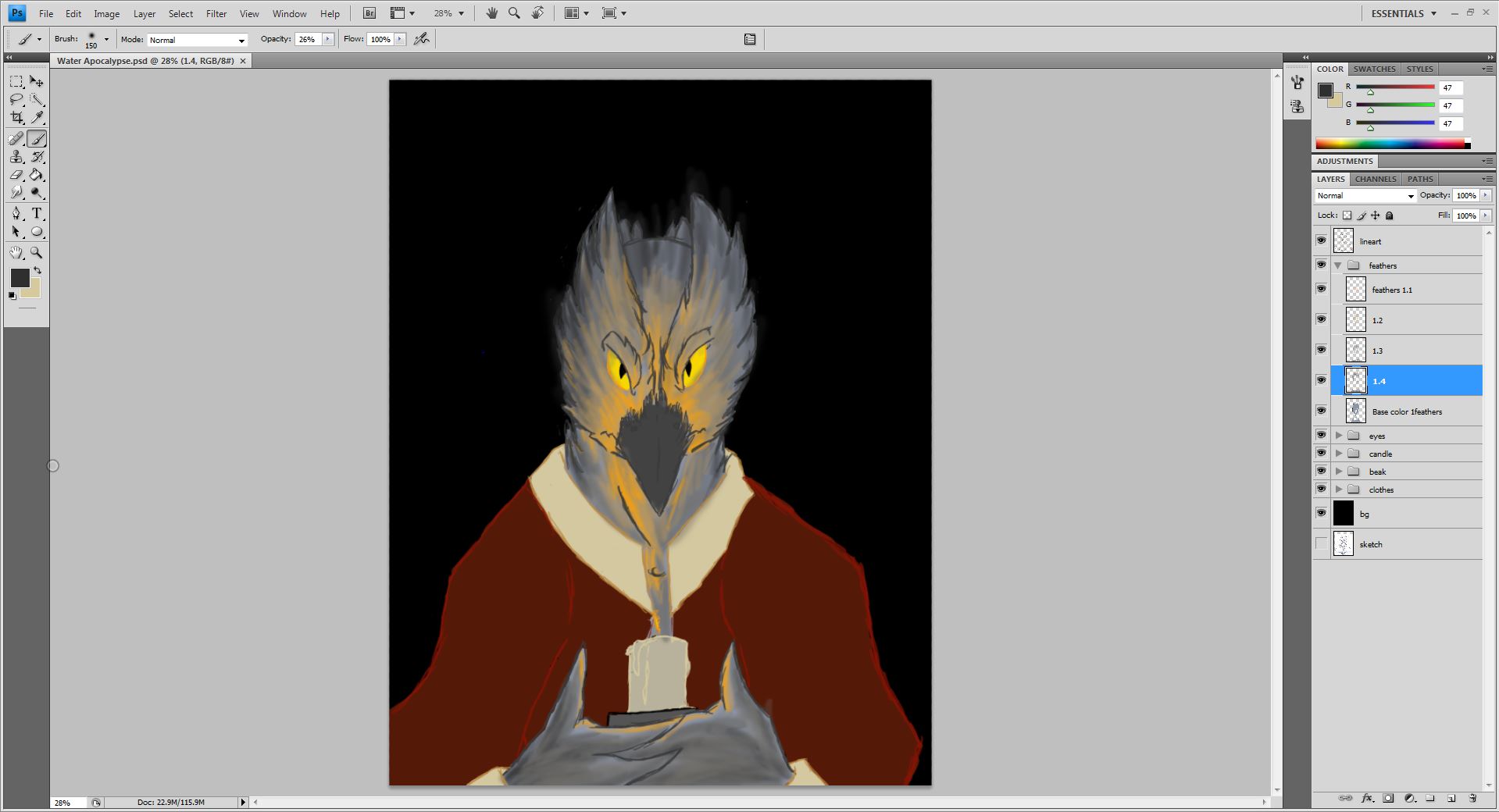
Task: Select the Lasso tool
Action: [x=16, y=100]
